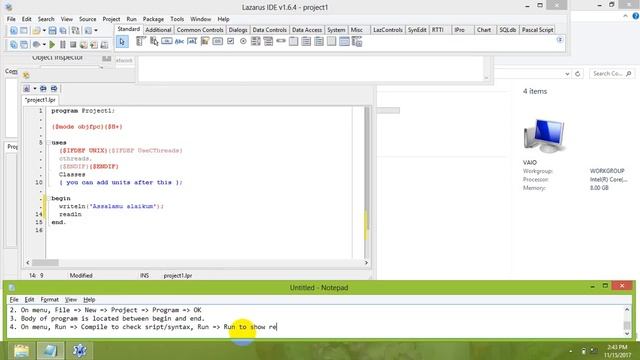640x360 pixels.
Task: Pick the TPopupMenu component in Standard palette
Action: coord(154,41)
